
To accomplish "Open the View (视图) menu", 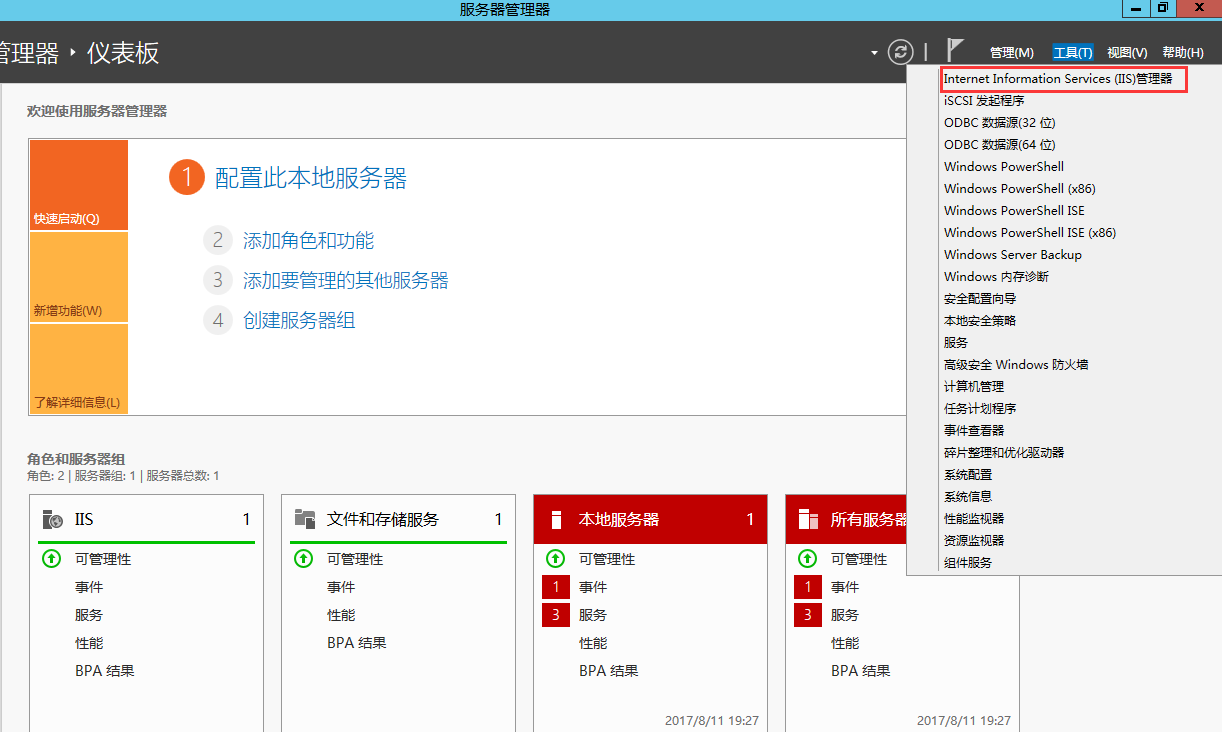I will coord(1127,53).
